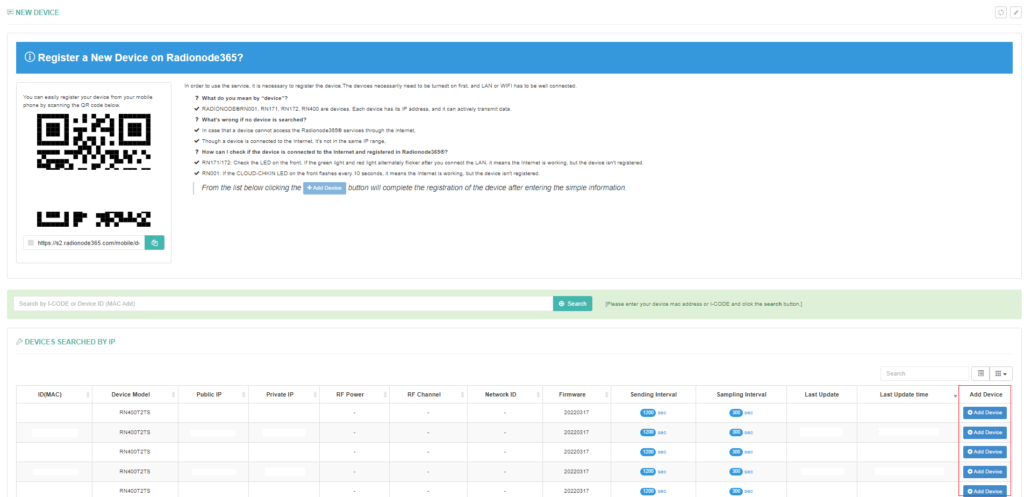Sort by ID(MAC) using its sort arrows

[x=88, y=395]
